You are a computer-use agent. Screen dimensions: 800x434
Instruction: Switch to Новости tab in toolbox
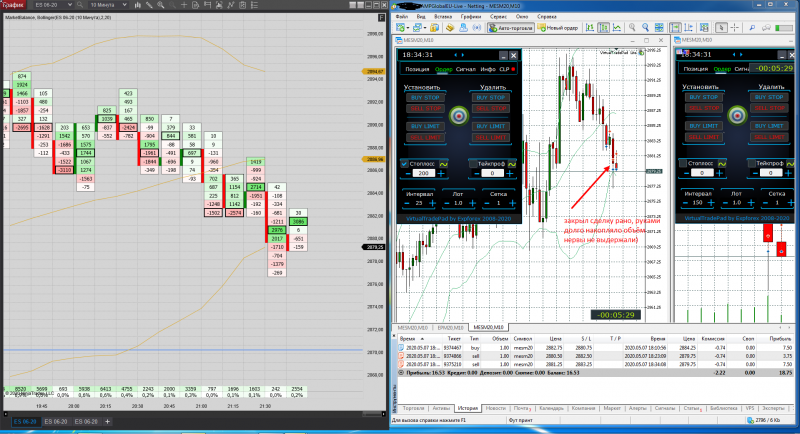click(x=495, y=409)
